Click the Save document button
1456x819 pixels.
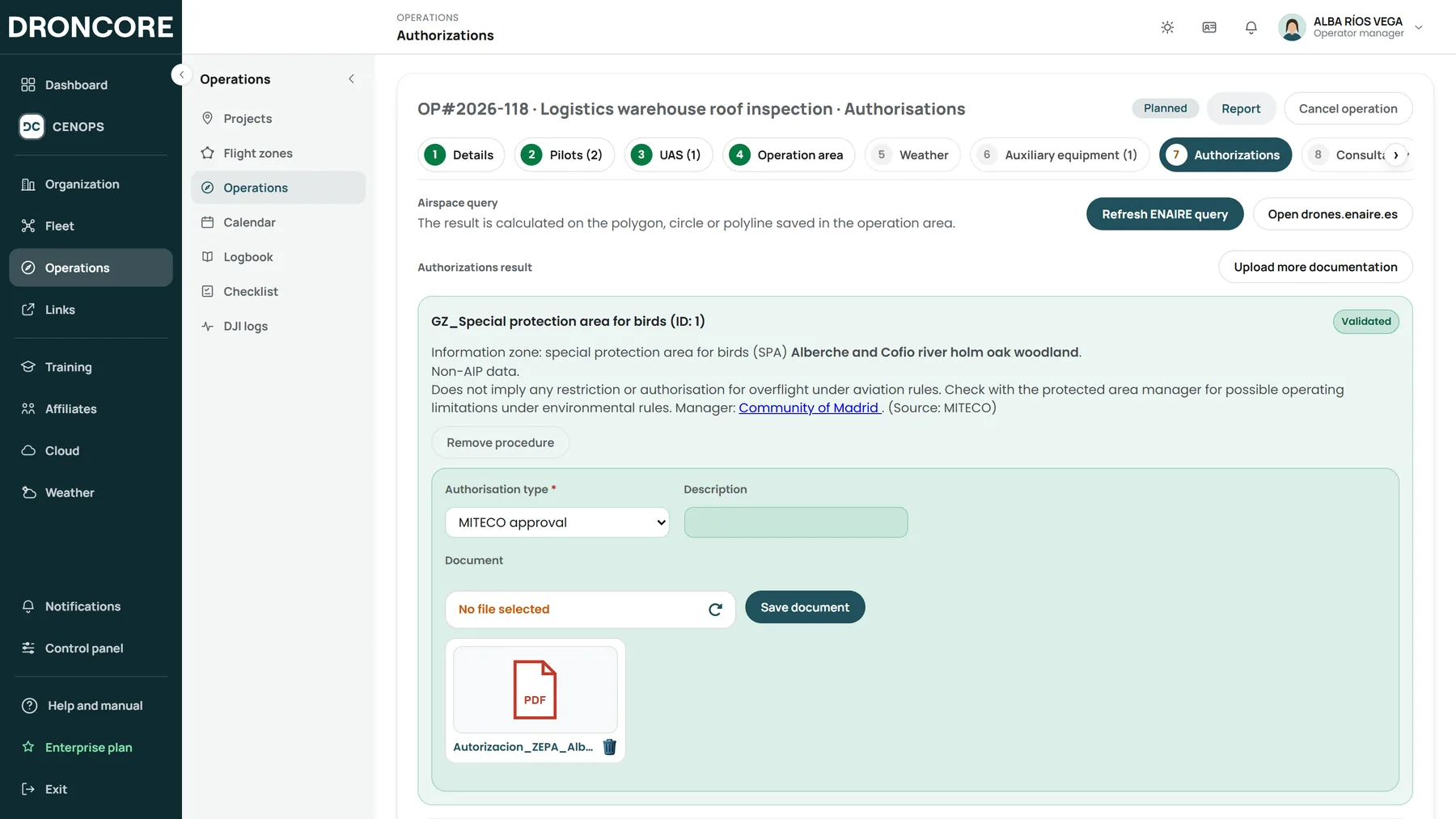[x=805, y=607]
